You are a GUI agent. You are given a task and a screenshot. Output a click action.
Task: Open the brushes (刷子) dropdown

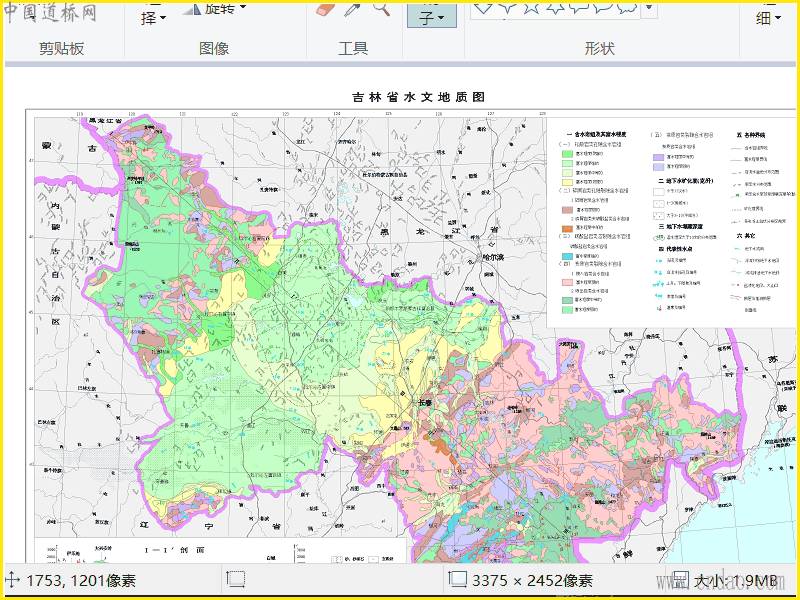point(432,16)
